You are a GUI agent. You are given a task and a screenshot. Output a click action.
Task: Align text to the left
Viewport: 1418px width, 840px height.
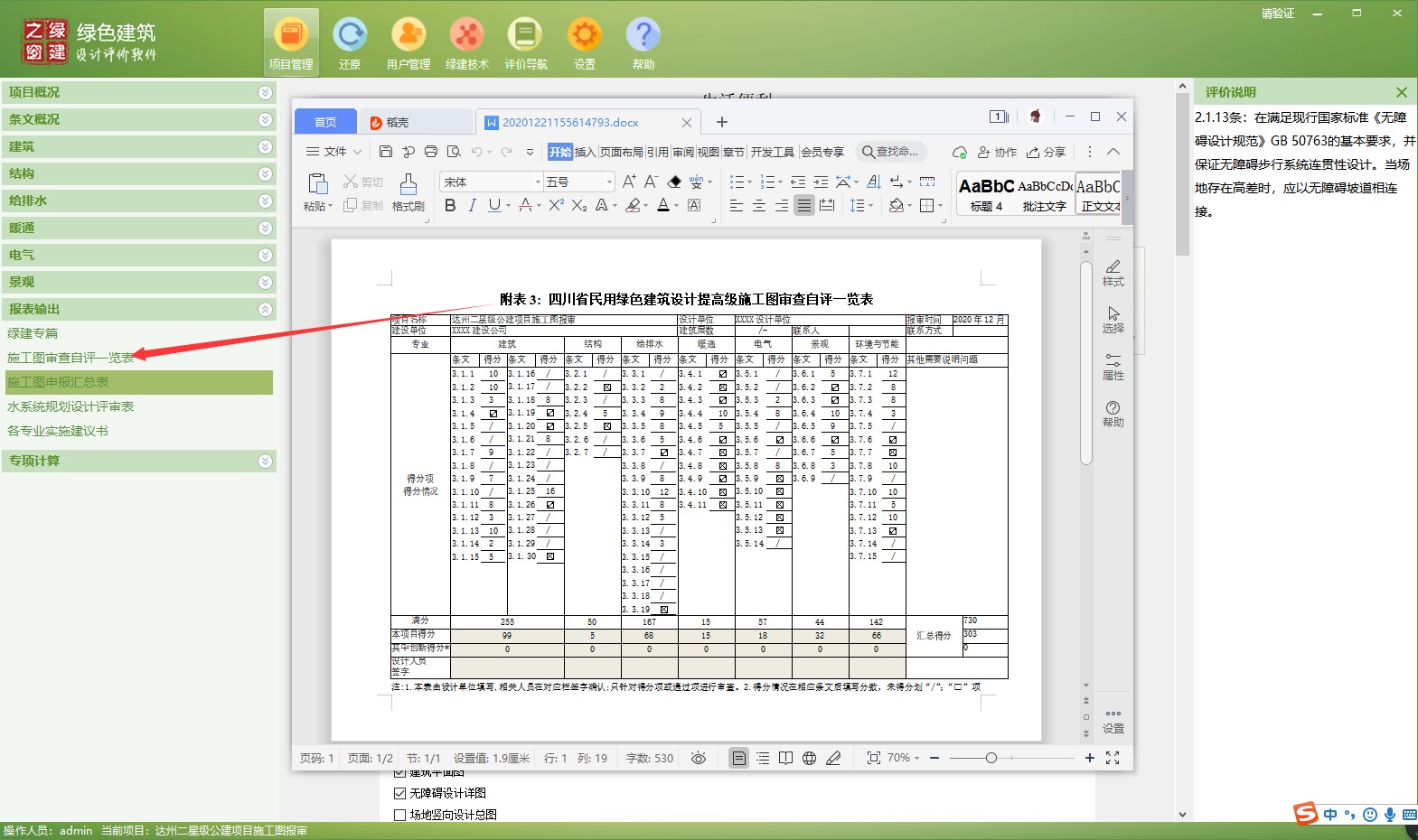pos(737,206)
